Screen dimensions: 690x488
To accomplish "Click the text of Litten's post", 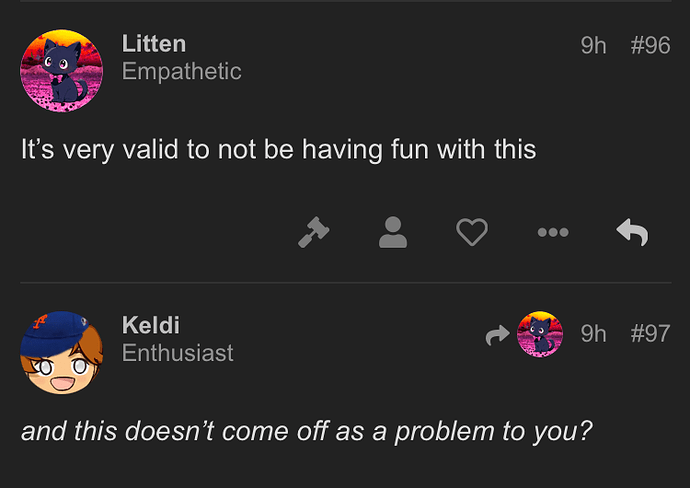I will pyautogui.click(x=279, y=150).
